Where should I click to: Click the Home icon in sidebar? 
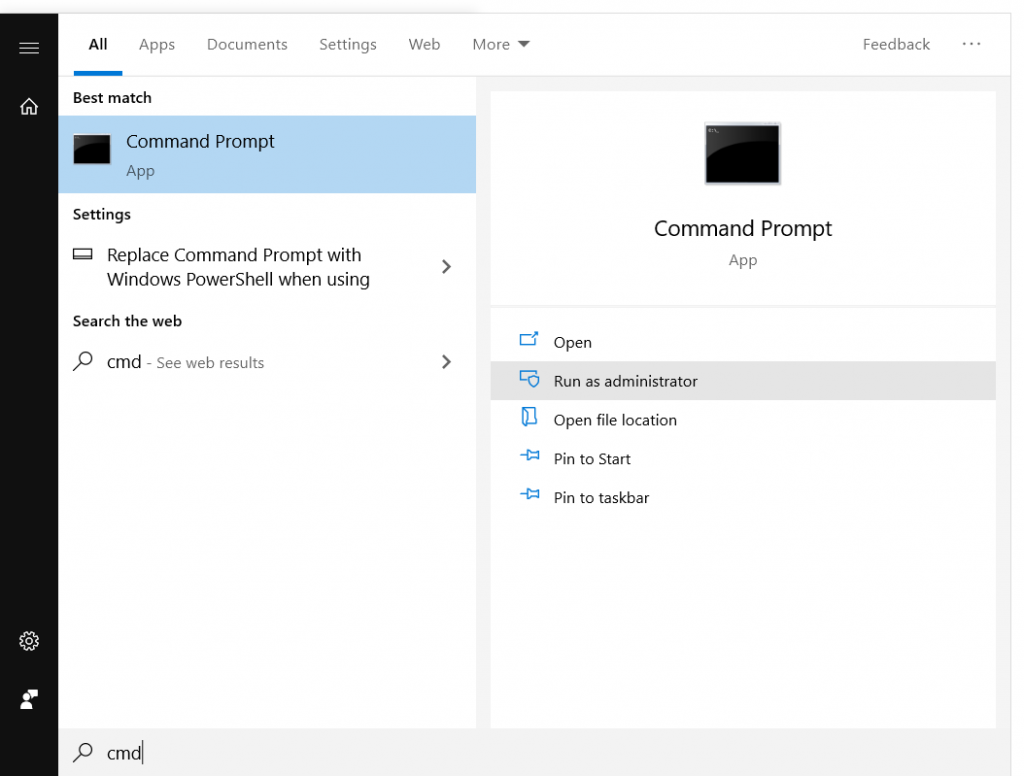tap(29, 106)
